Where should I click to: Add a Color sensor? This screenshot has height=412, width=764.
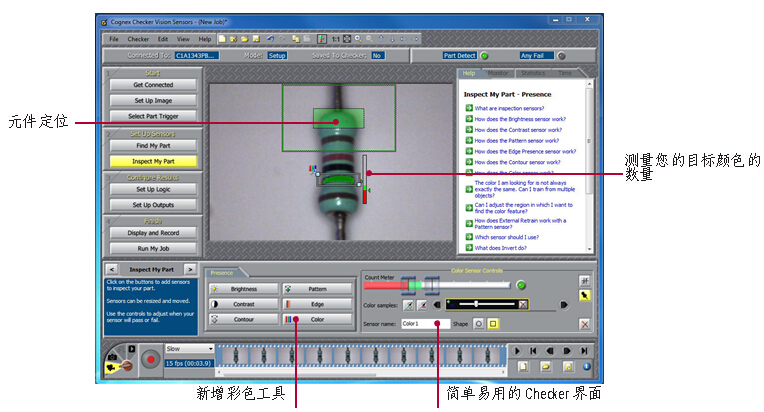[x=317, y=319]
